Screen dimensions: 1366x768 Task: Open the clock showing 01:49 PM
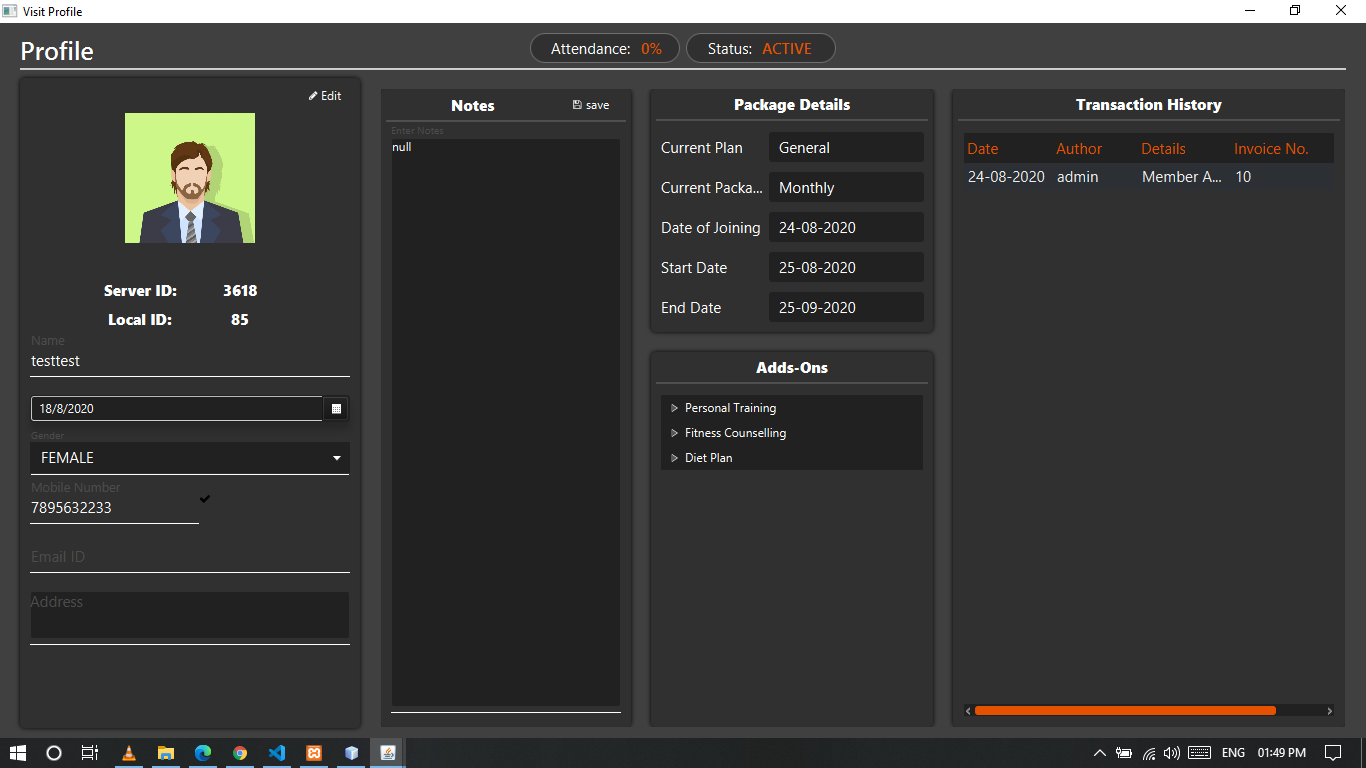(x=1282, y=753)
